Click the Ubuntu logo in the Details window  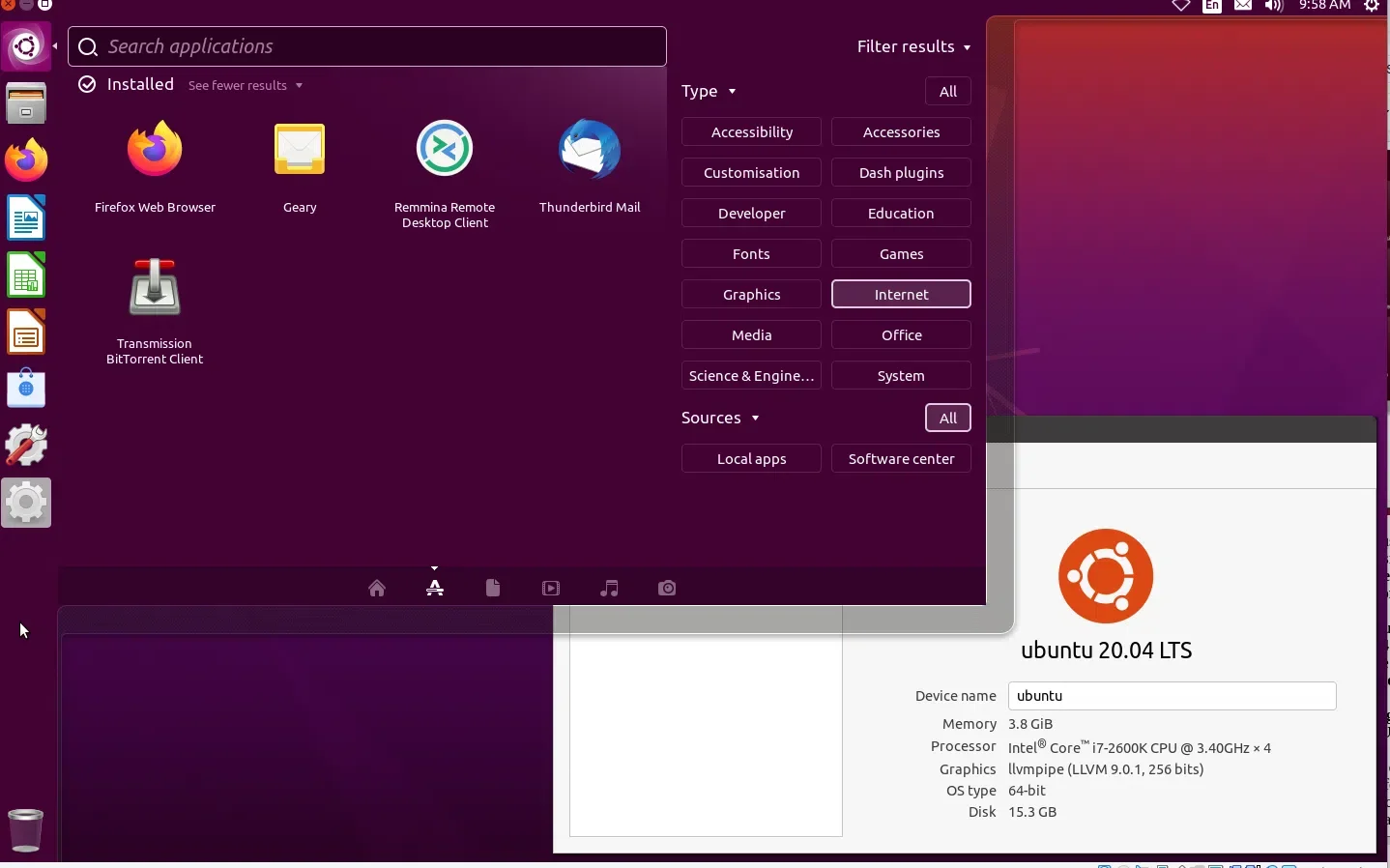1107,576
